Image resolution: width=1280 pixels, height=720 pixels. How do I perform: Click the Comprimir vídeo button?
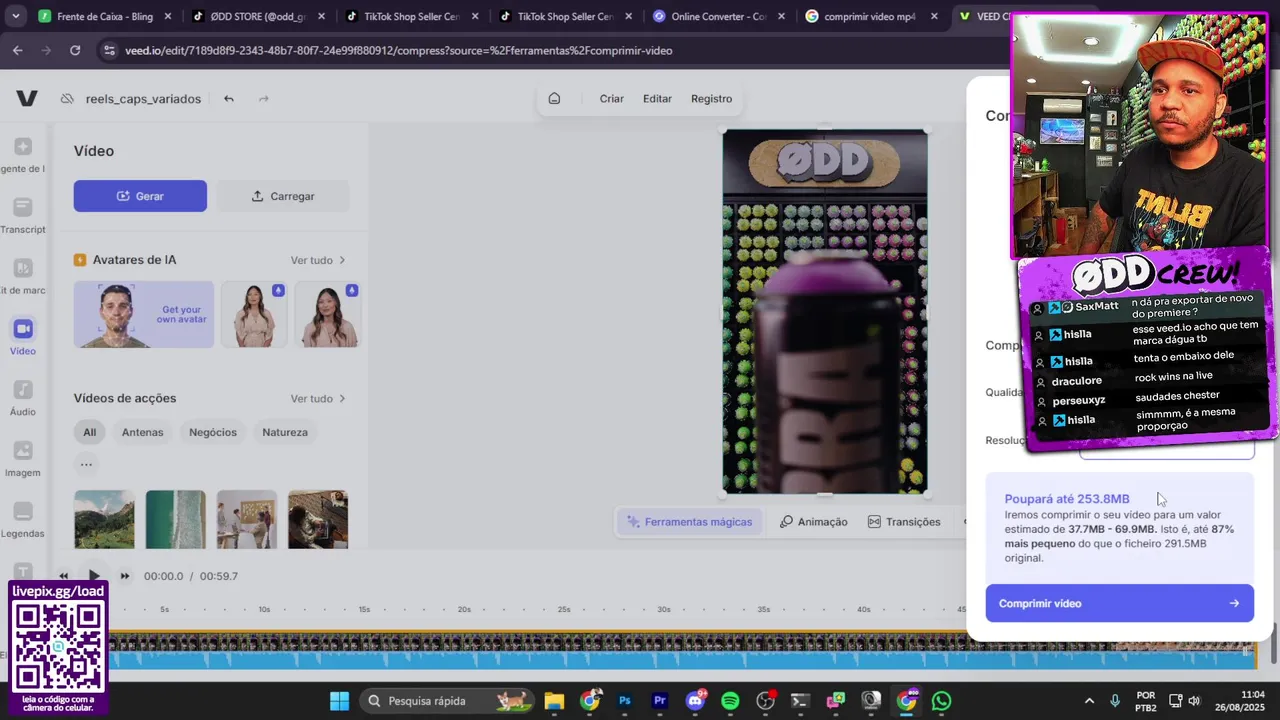[x=1119, y=603]
